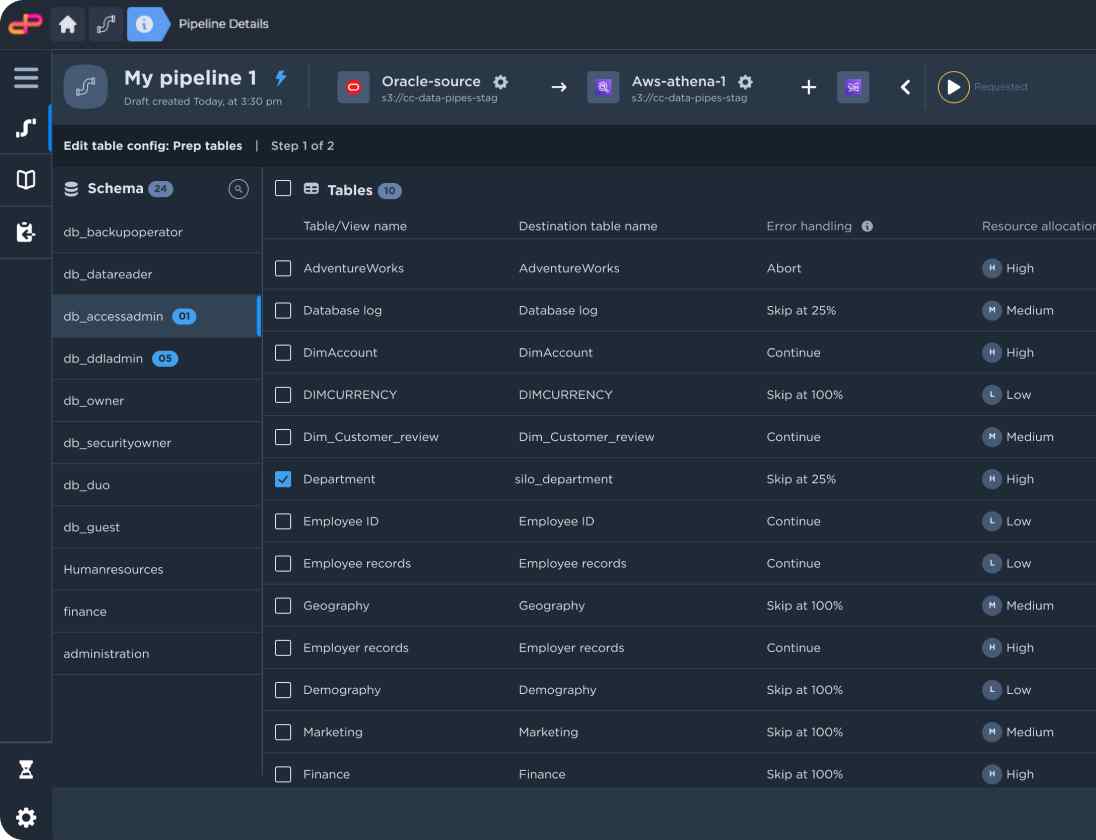Click the pipeline avatar icon beside My pipeline 1
This screenshot has height=840, width=1096.
(x=85, y=87)
